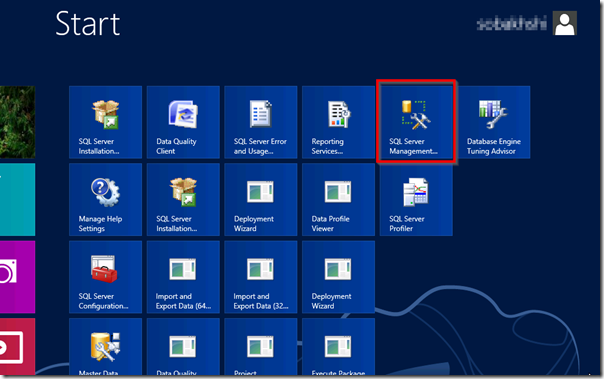Open SQL Server Installation tile beside Data Quality Client
Screen dimensions: 604x379
coord(106,122)
